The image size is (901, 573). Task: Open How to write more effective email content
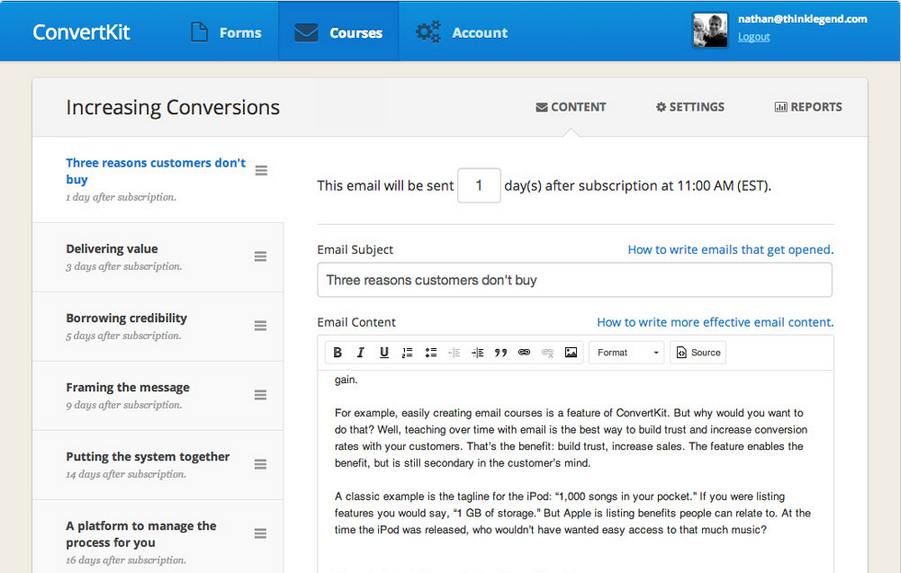click(715, 322)
